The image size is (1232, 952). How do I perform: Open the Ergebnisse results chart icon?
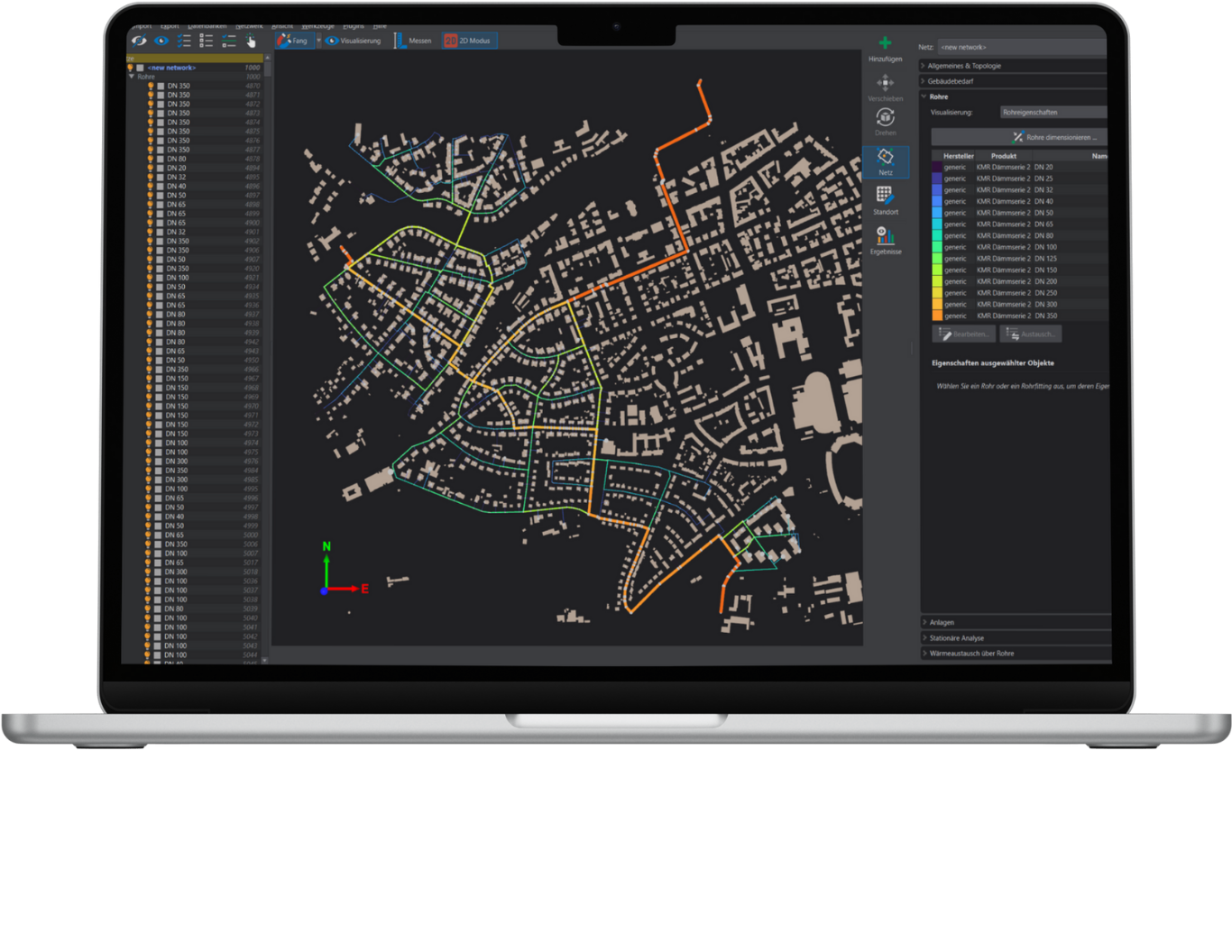point(885,236)
